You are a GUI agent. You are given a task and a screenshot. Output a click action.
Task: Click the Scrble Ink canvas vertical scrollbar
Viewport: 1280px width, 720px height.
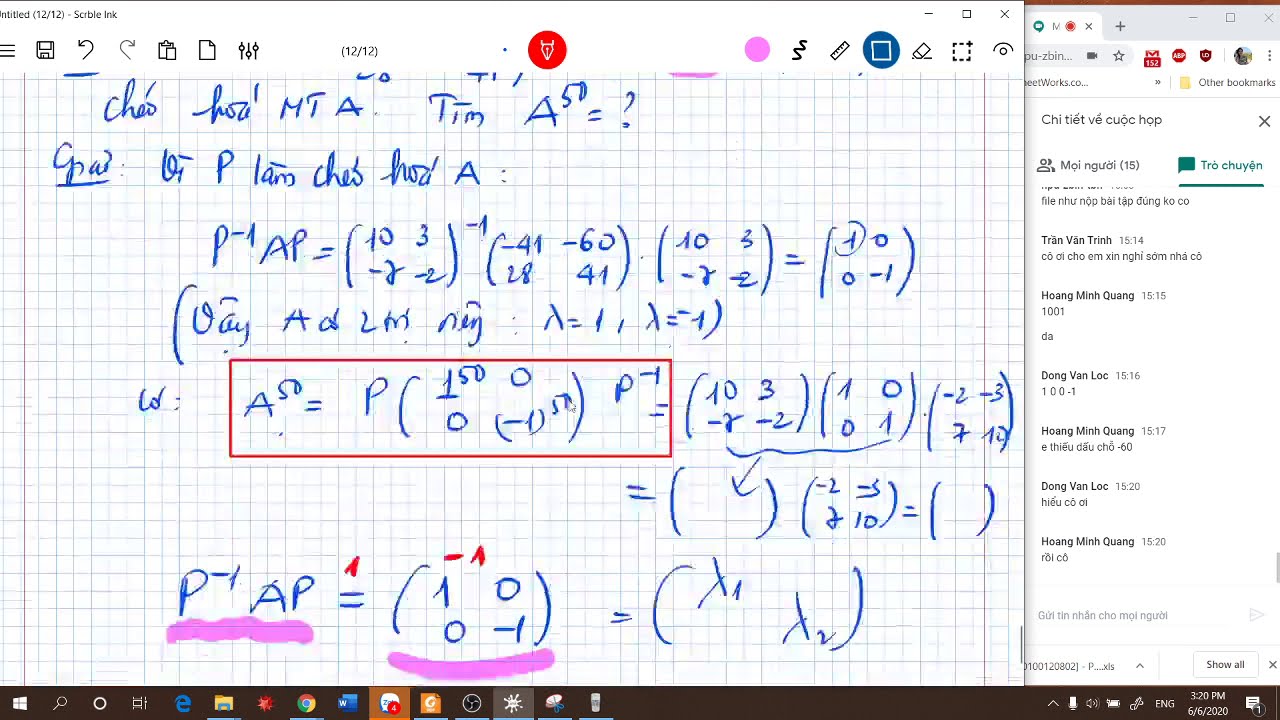[1021, 643]
